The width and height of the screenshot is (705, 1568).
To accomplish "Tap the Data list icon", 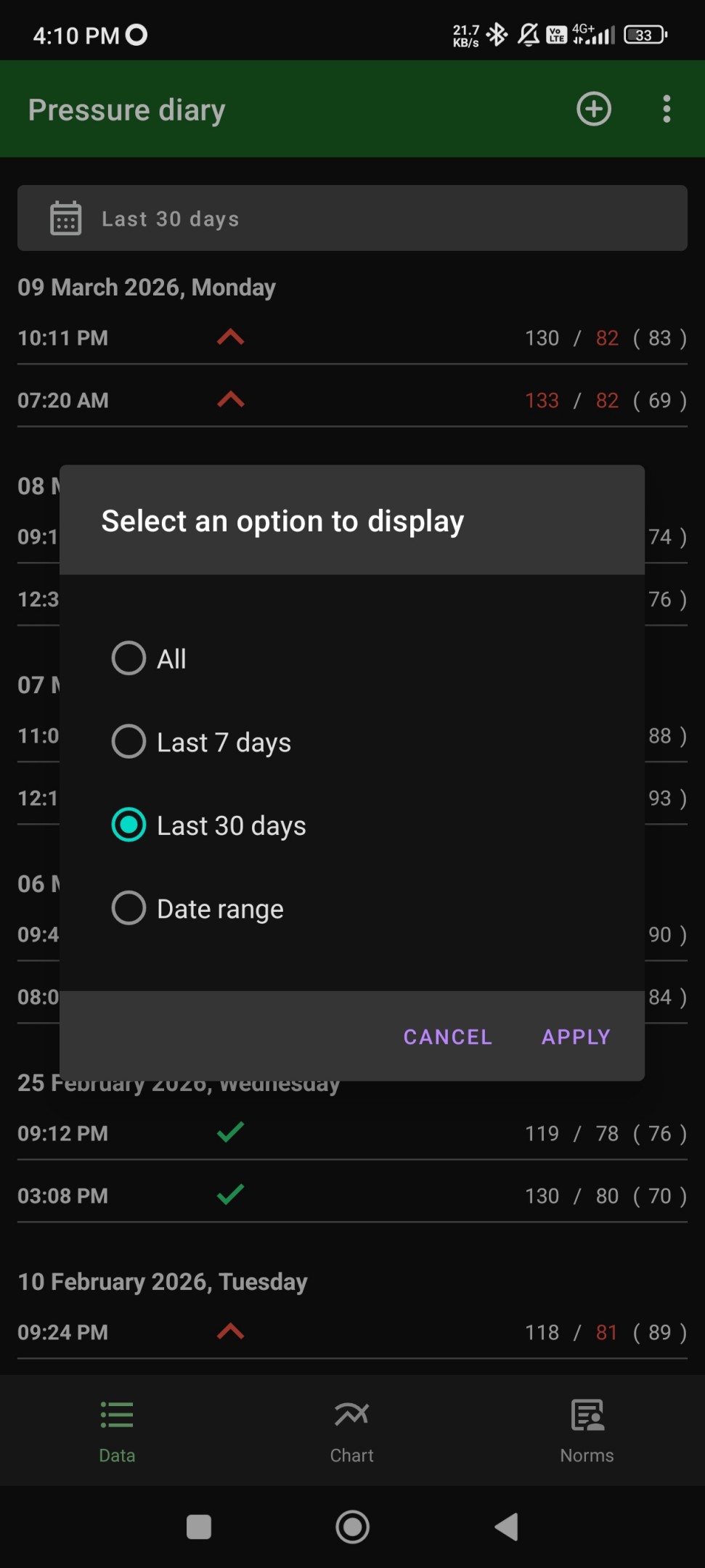I will pyautogui.click(x=117, y=1416).
